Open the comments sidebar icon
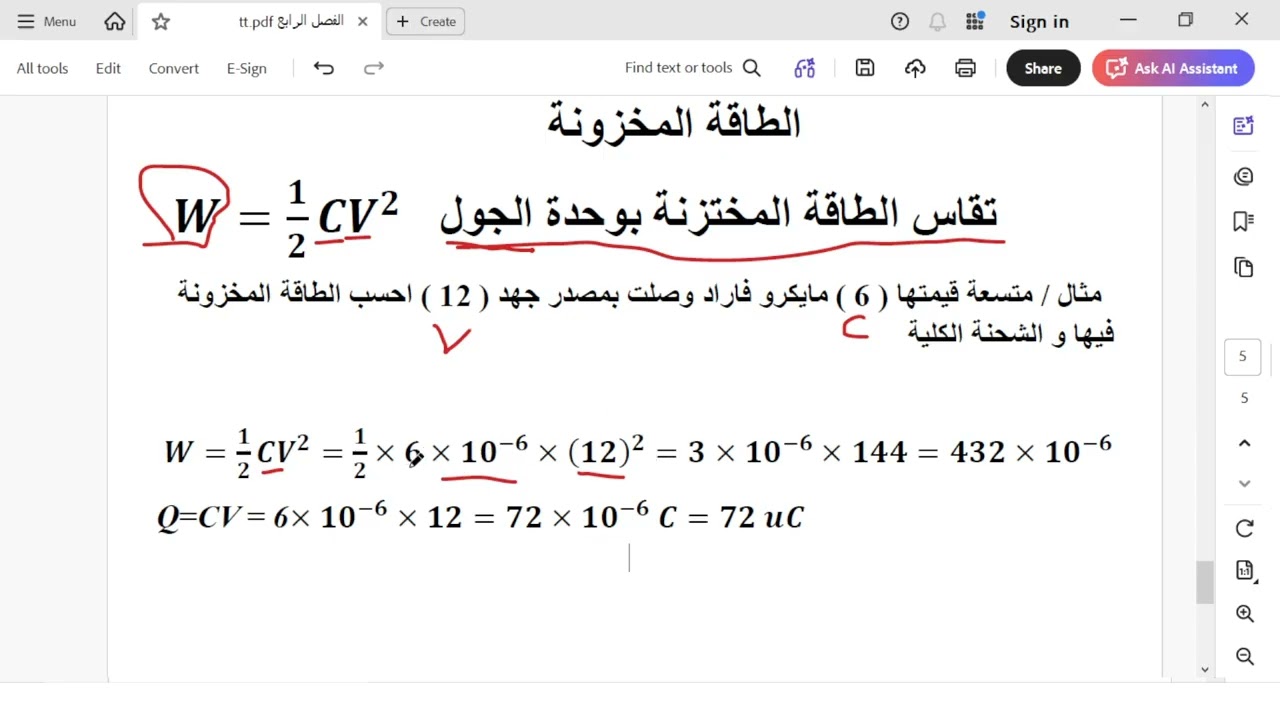This screenshot has height=720, width=1280. point(1244,177)
